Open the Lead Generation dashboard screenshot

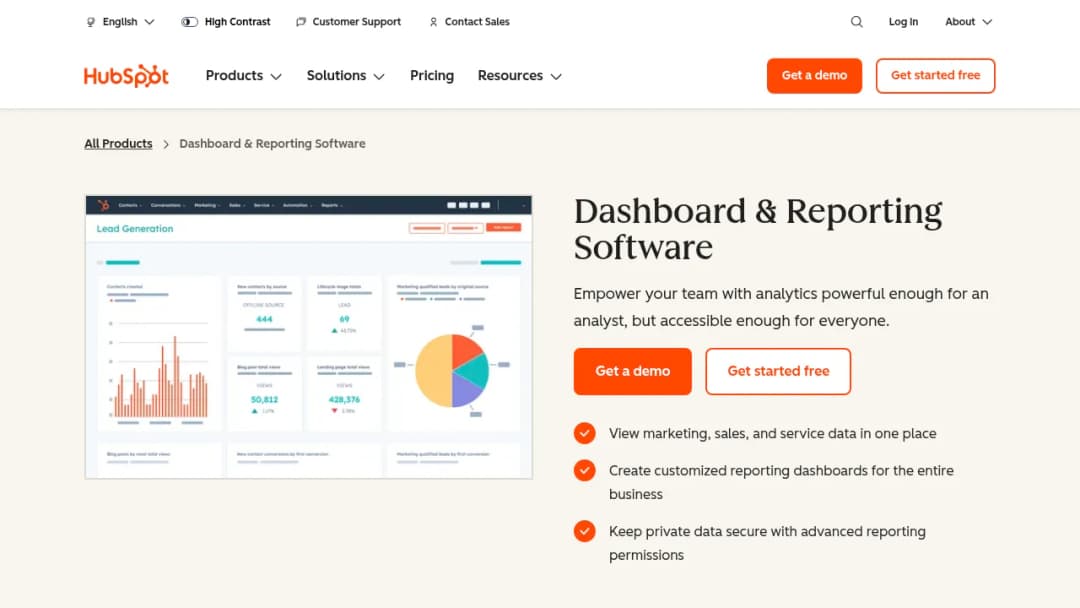tap(309, 337)
